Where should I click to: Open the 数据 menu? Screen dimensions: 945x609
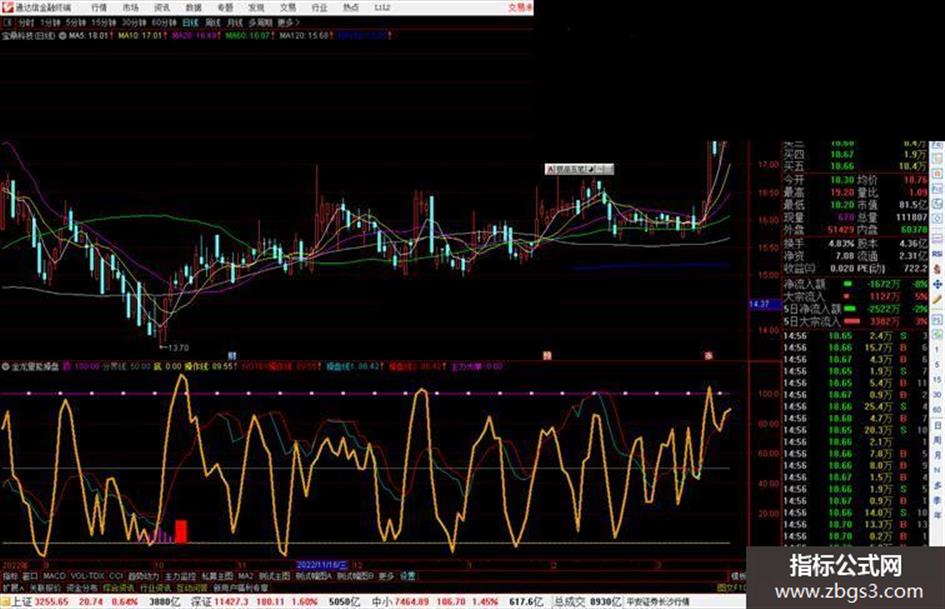[193, 8]
